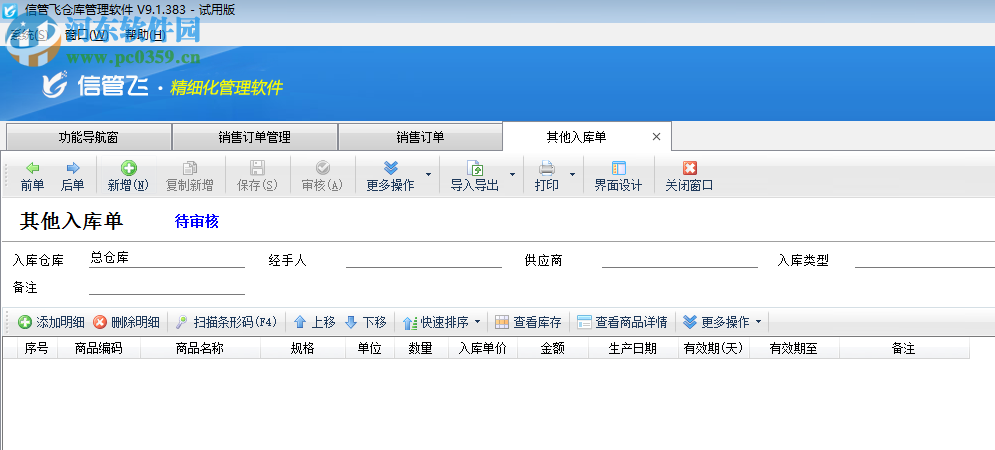Move the row down with 下移
Image resolution: width=995 pixels, height=450 pixels.
(x=366, y=322)
